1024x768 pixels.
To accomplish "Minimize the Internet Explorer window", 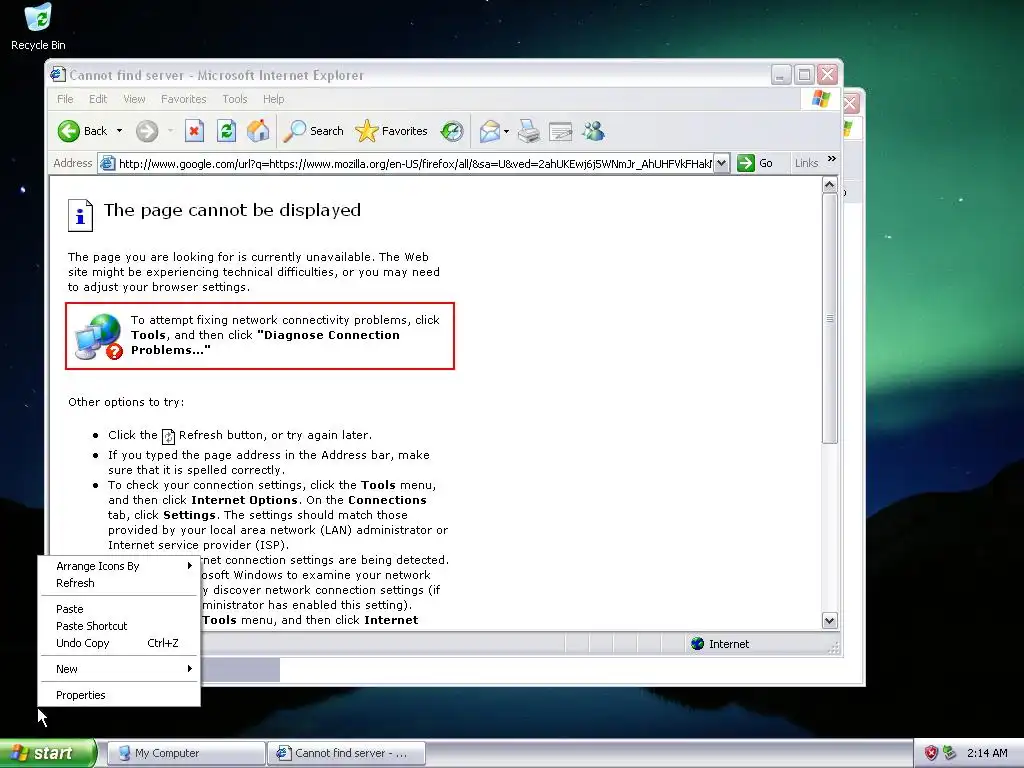I will coord(781,74).
